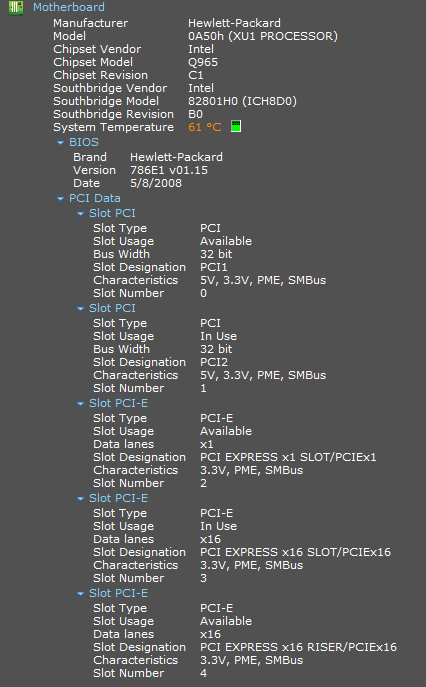Click the Motherboard circuit board icon
The image size is (426, 687).
pos(16,7)
